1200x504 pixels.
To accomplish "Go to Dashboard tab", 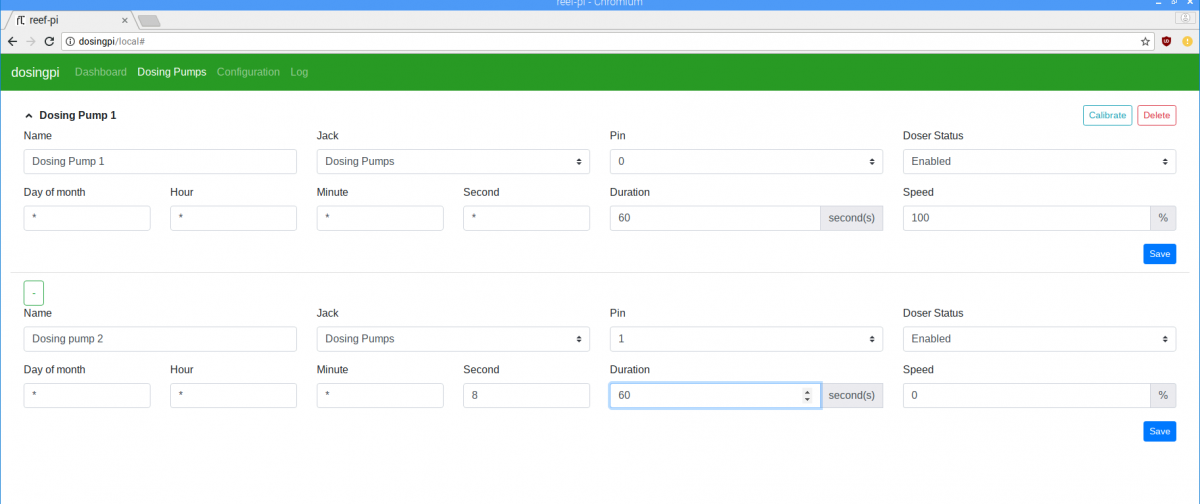I will coord(101,72).
